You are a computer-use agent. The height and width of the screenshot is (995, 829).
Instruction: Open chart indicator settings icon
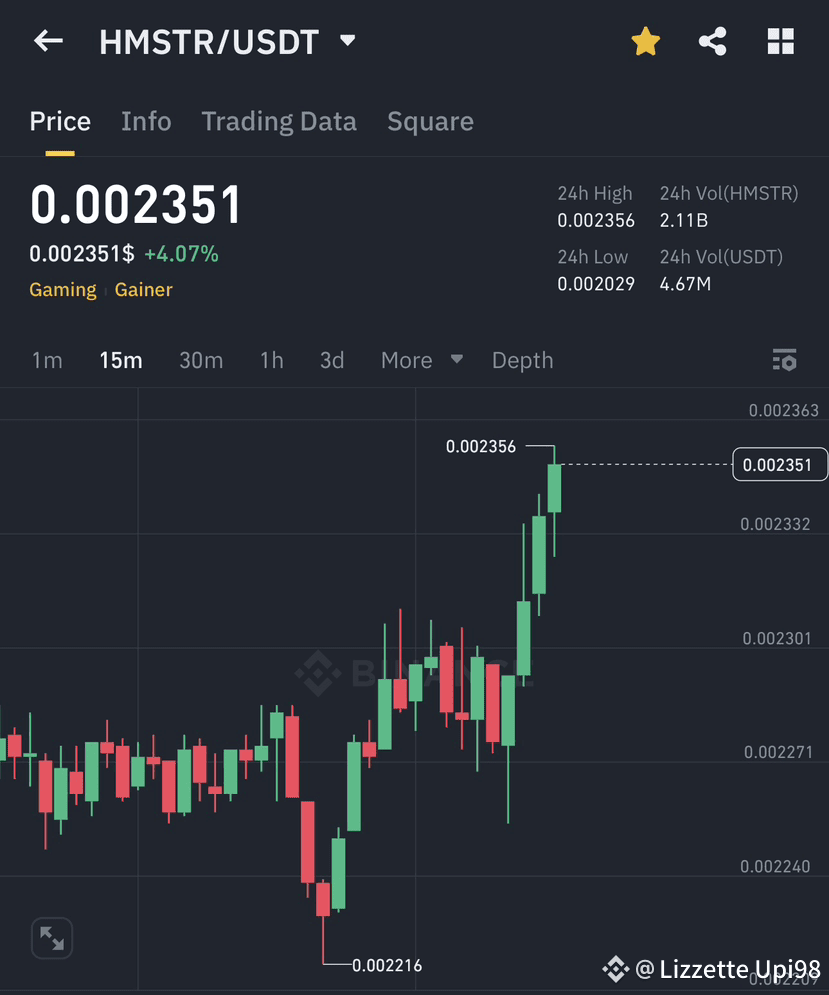pyautogui.click(x=784, y=359)
